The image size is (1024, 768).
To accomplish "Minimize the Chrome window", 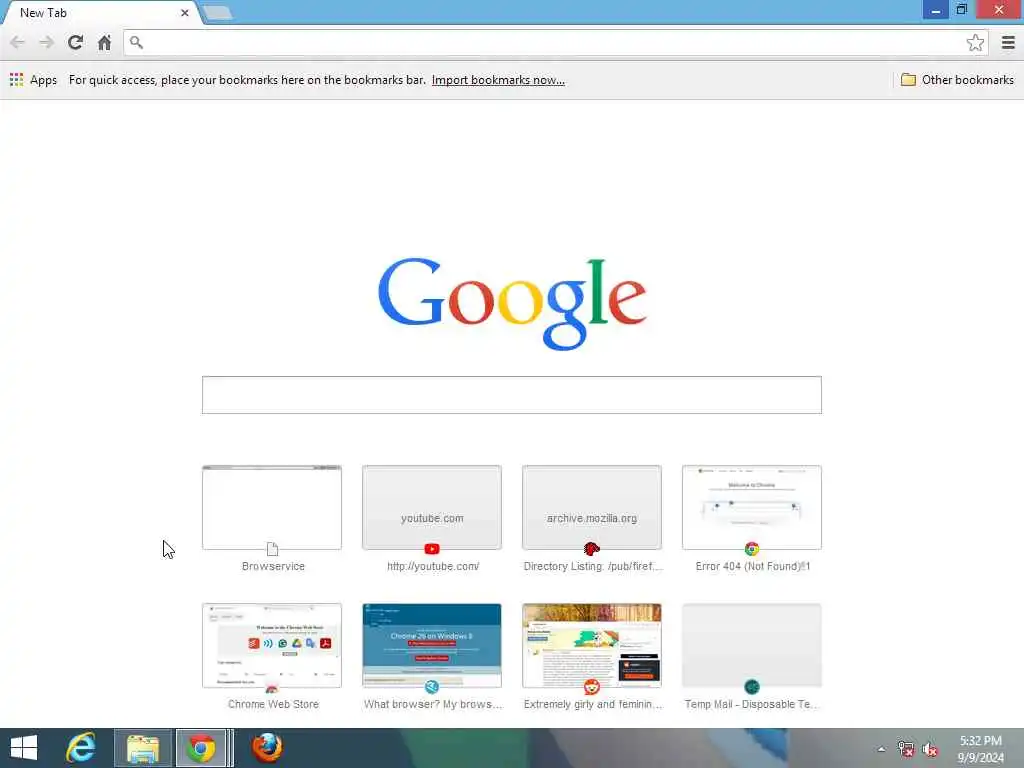I will pyautogui.click(x=935, y=10).
